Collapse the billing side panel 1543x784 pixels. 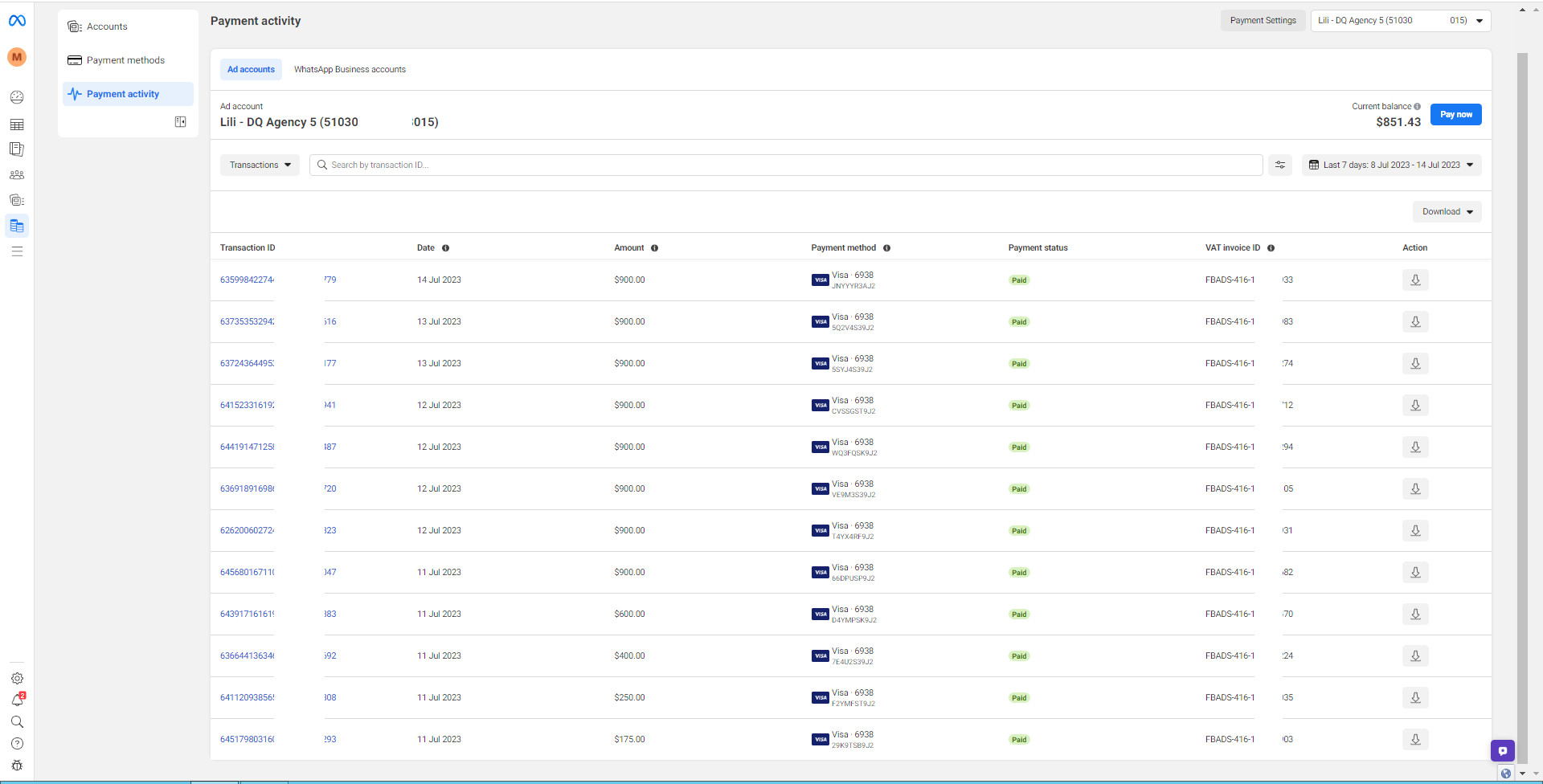point(180,122)
